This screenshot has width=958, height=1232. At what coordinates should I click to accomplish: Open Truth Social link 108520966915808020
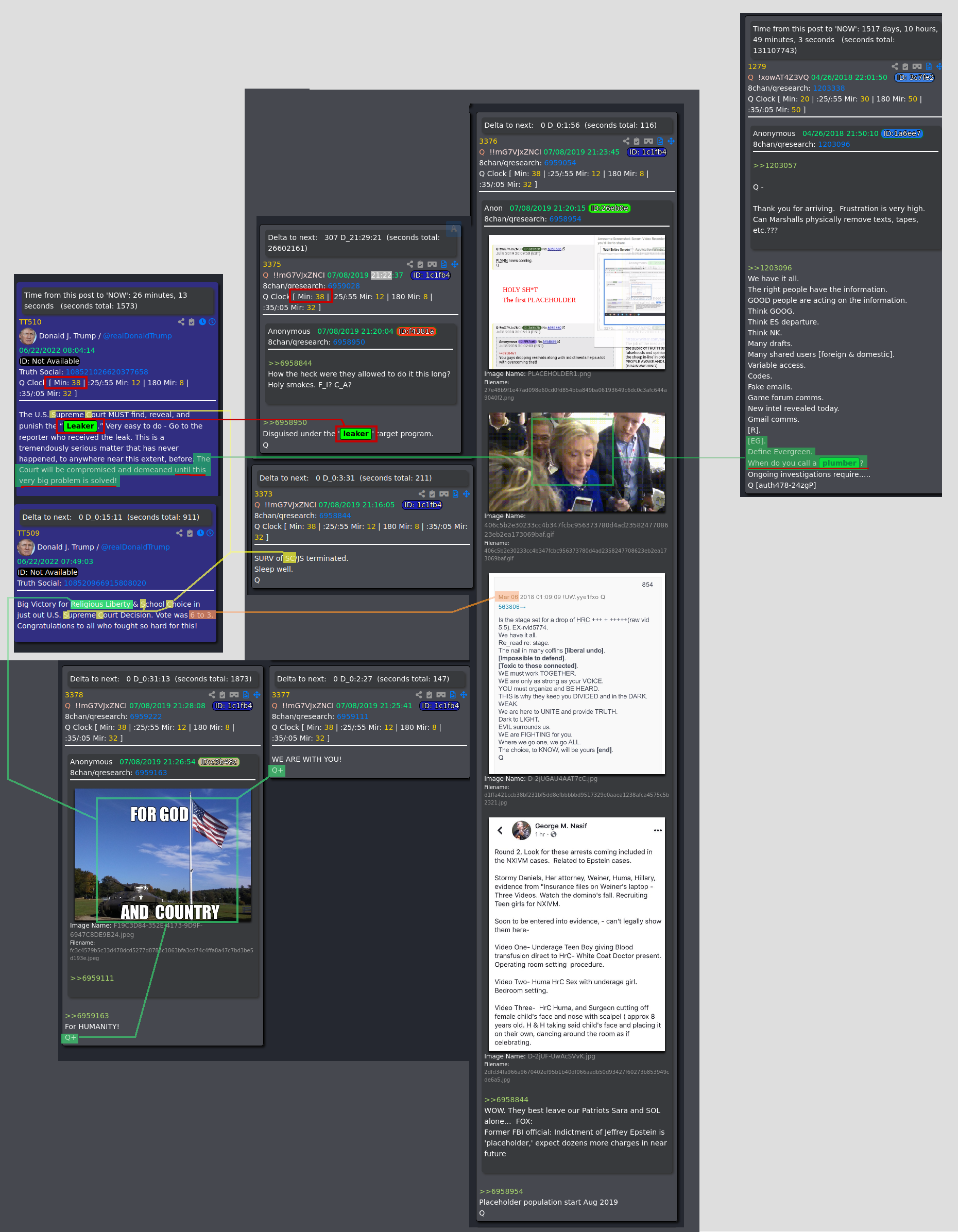pos(105,583)
